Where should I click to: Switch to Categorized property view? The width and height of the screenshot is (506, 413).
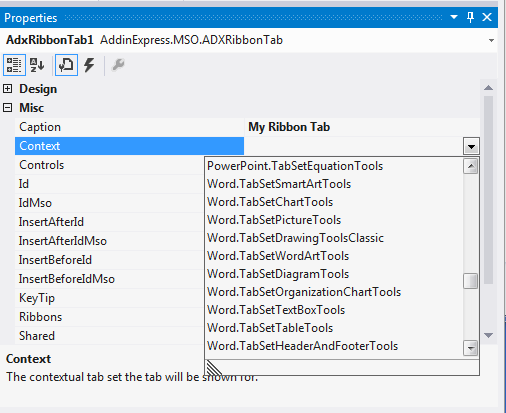[14, 65]
